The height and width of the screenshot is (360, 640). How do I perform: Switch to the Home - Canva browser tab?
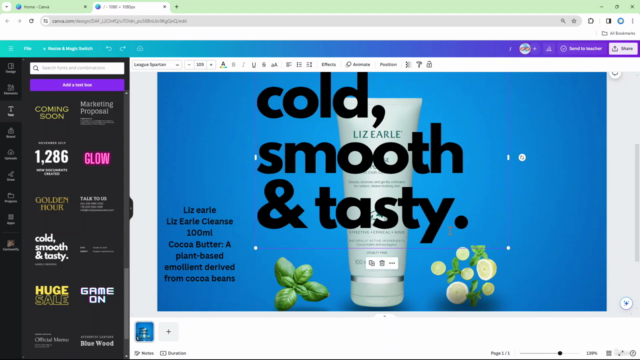click(x=50, y=7)
